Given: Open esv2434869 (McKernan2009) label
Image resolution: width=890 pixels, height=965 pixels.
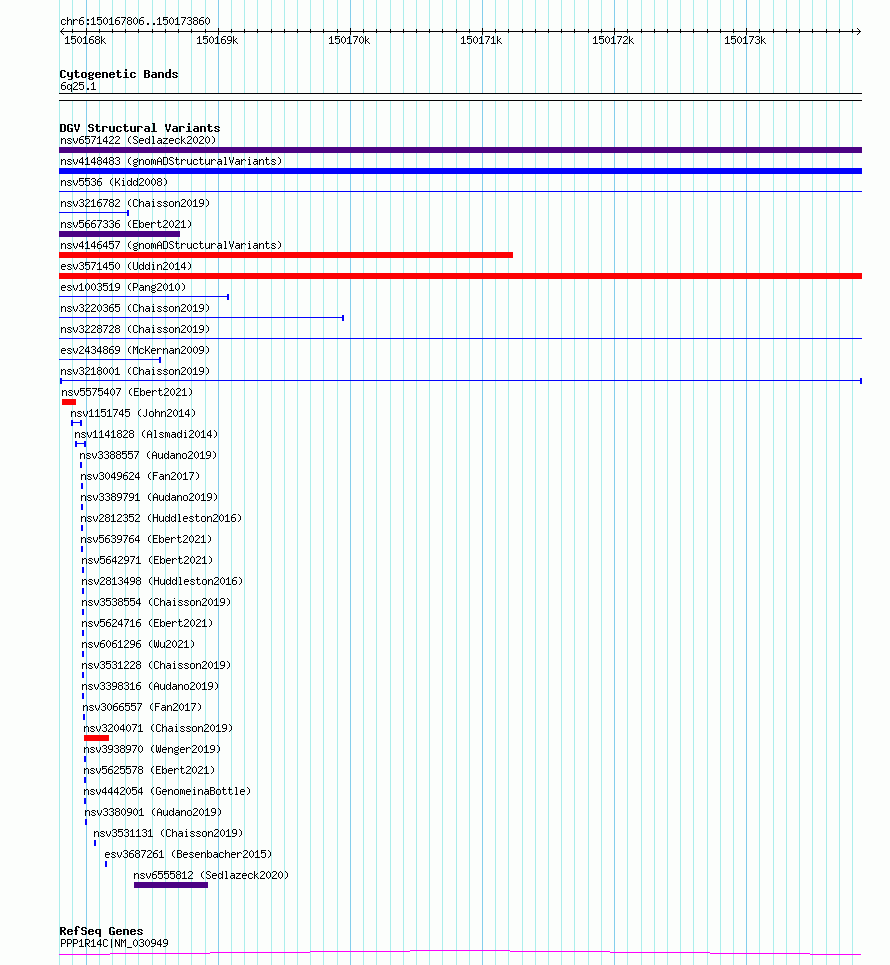Looking at the screenshot, I should 135,350.
